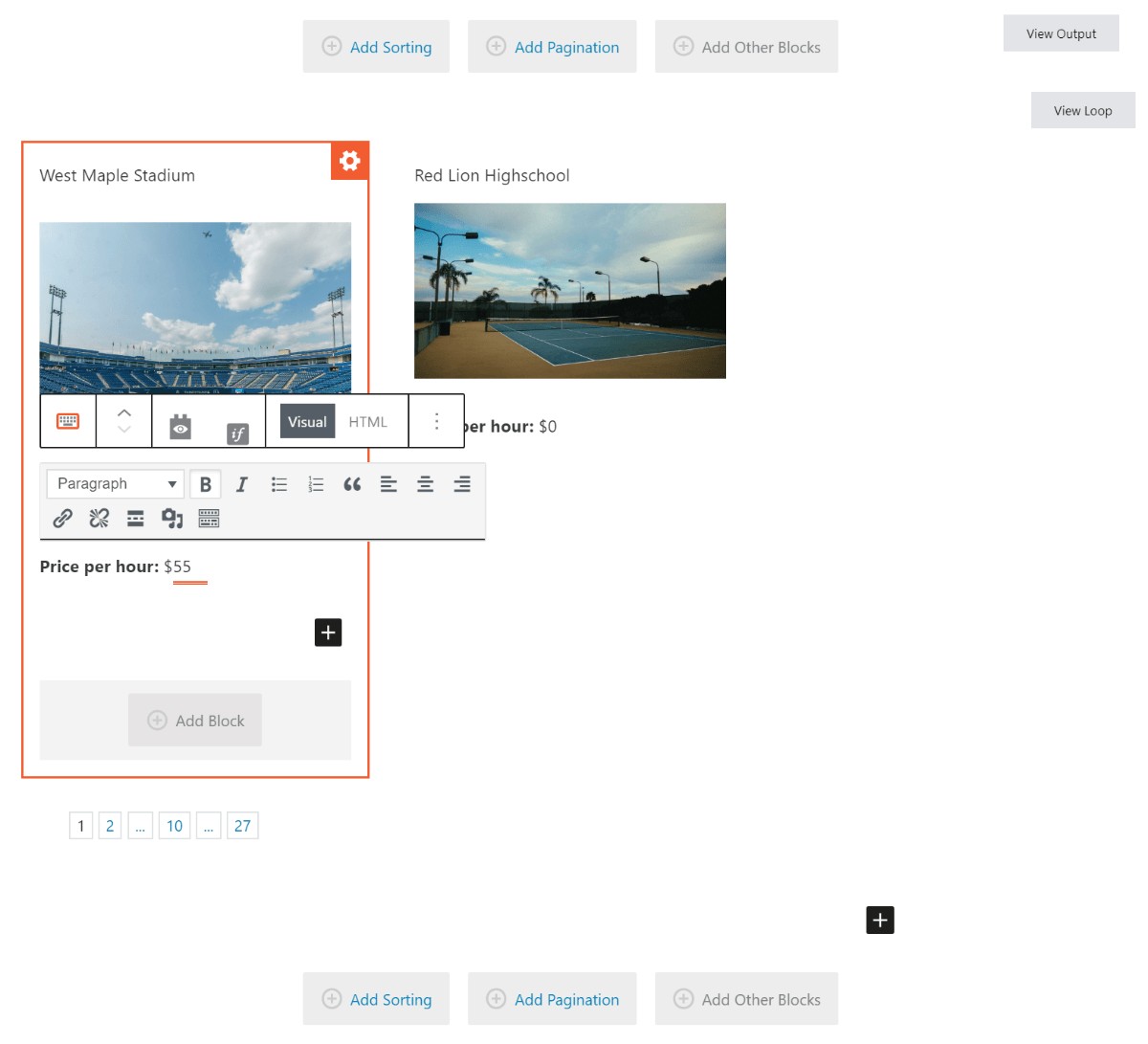Click the bold Price per hour: label

[x=99, y=567]
